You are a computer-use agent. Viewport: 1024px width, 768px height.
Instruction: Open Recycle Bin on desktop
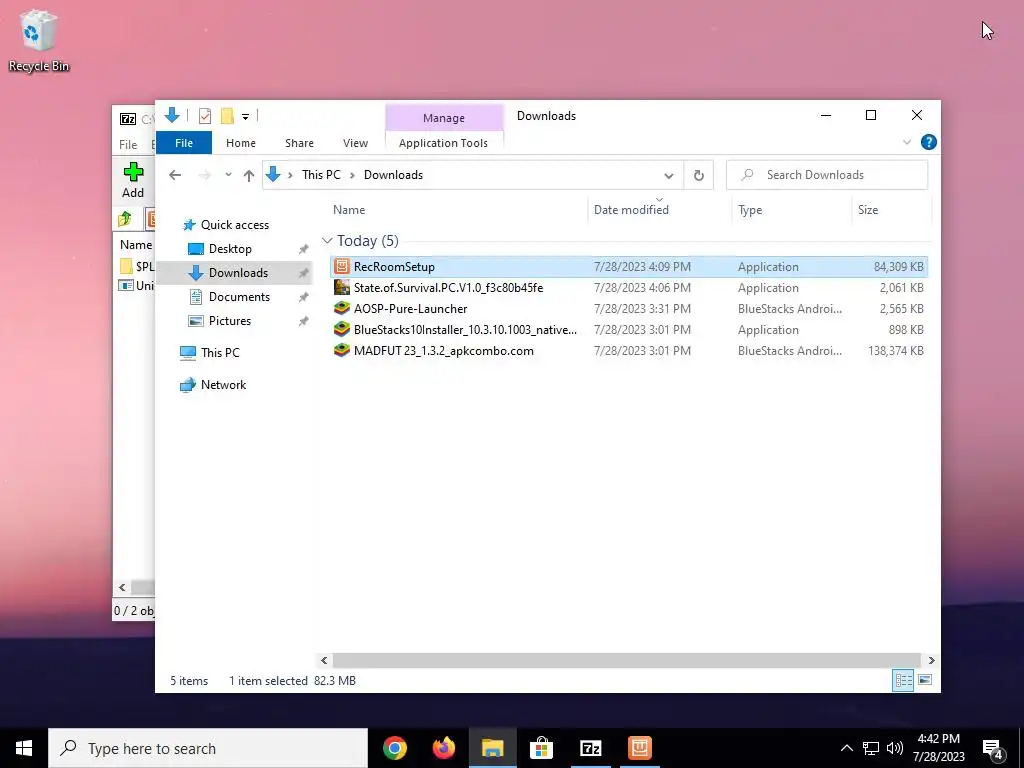39,40
